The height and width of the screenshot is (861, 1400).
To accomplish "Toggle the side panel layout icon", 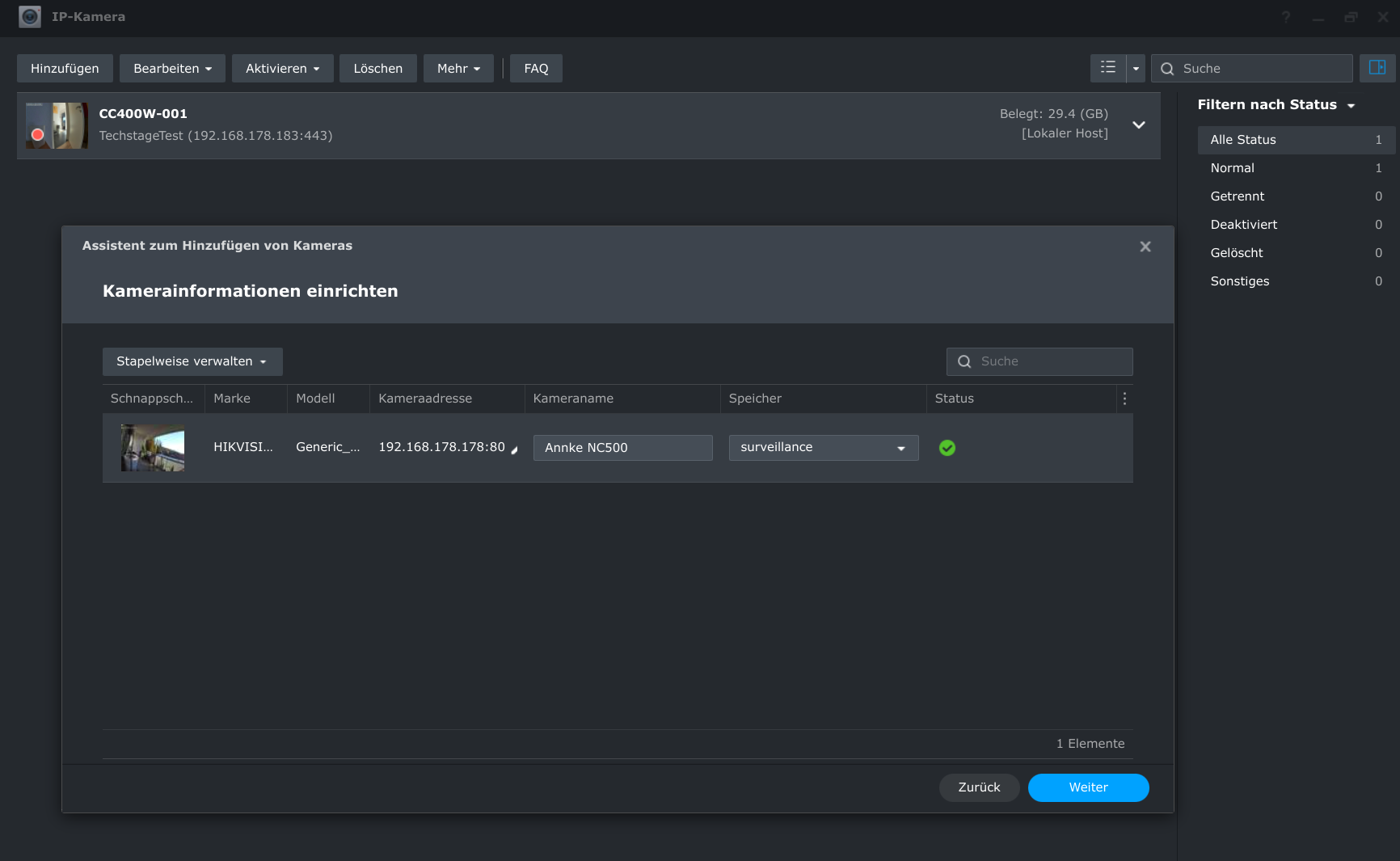I will point(1377,68).
